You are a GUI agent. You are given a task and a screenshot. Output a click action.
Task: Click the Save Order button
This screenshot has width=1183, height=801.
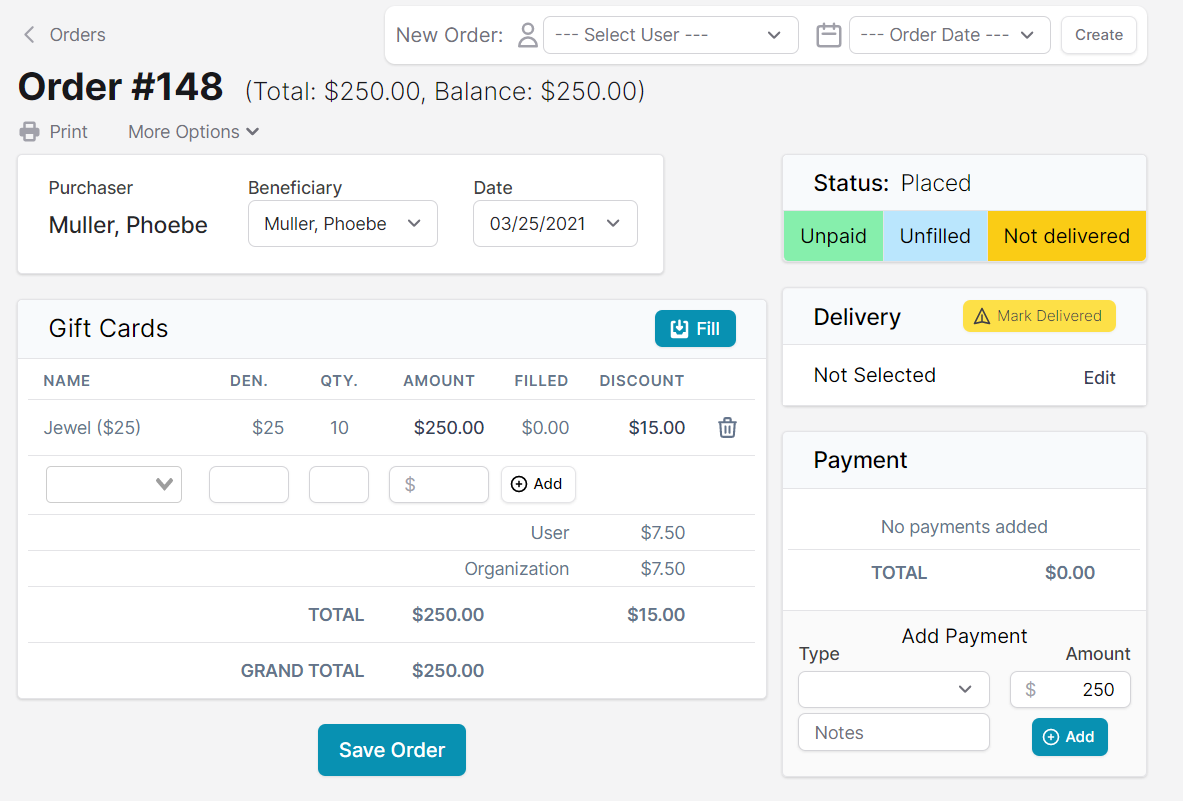click(391, 750)
